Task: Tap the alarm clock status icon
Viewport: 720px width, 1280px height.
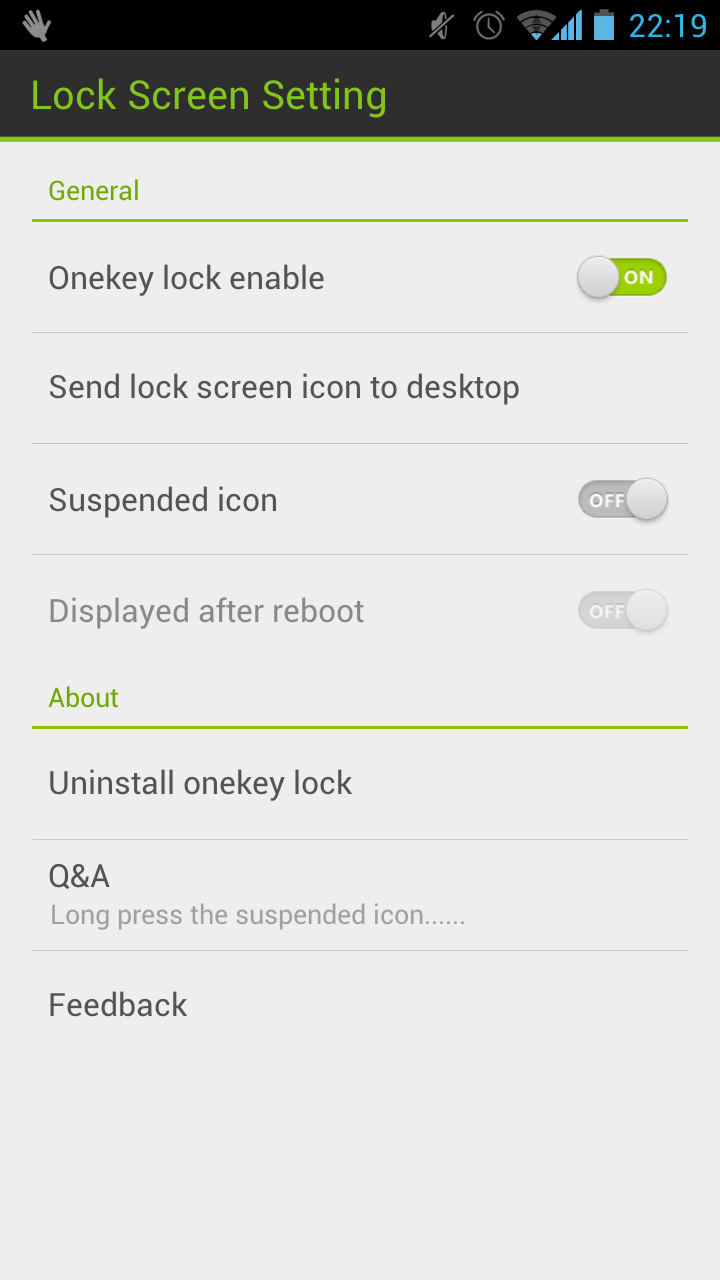Action: tap(489, 25)
